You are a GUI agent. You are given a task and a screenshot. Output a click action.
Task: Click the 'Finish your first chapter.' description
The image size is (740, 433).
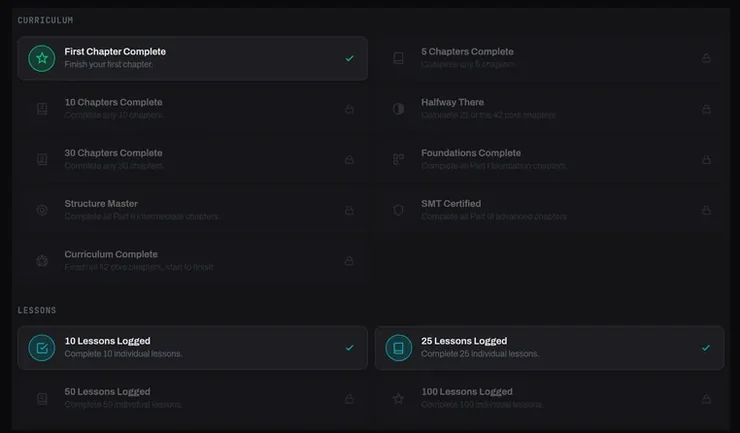tap(109, 64)
